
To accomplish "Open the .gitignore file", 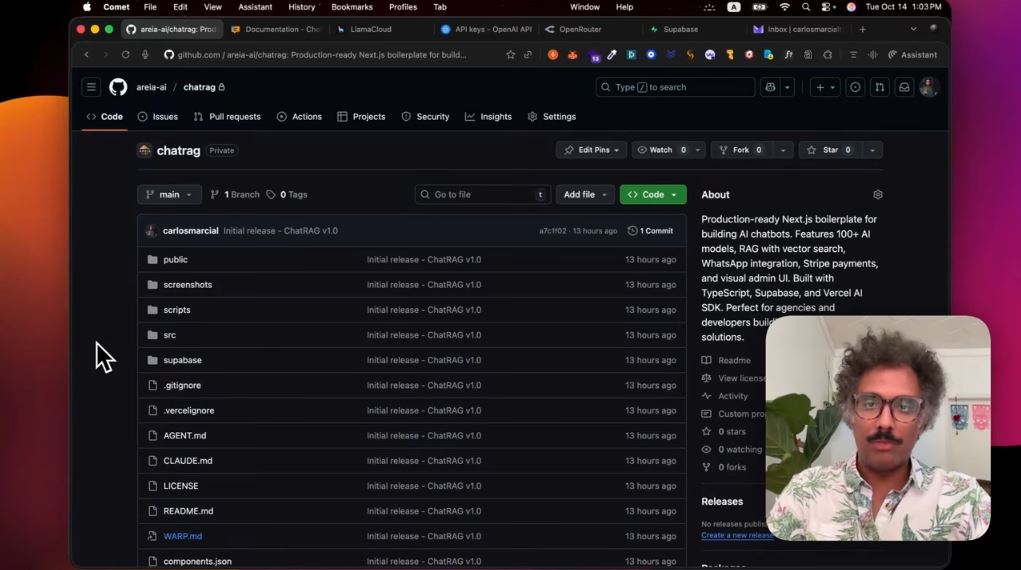I will pos(182,385).
